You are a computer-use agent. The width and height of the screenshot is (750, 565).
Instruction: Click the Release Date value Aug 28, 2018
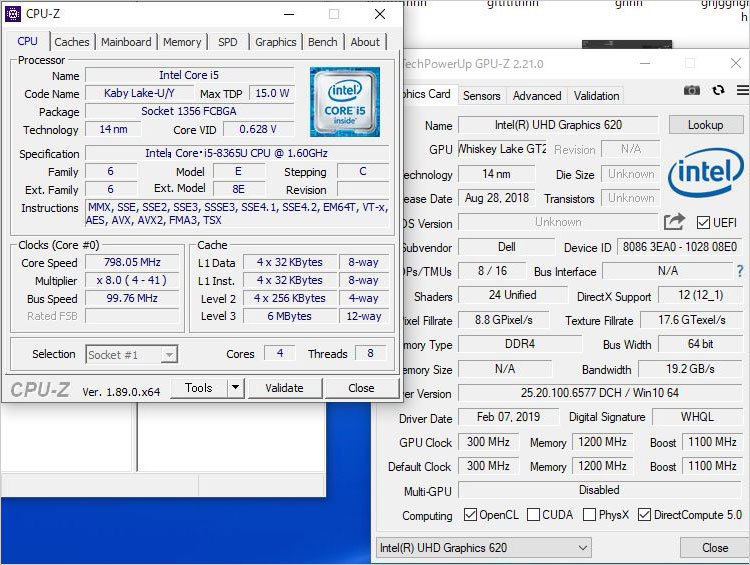[x=497, y=198]
